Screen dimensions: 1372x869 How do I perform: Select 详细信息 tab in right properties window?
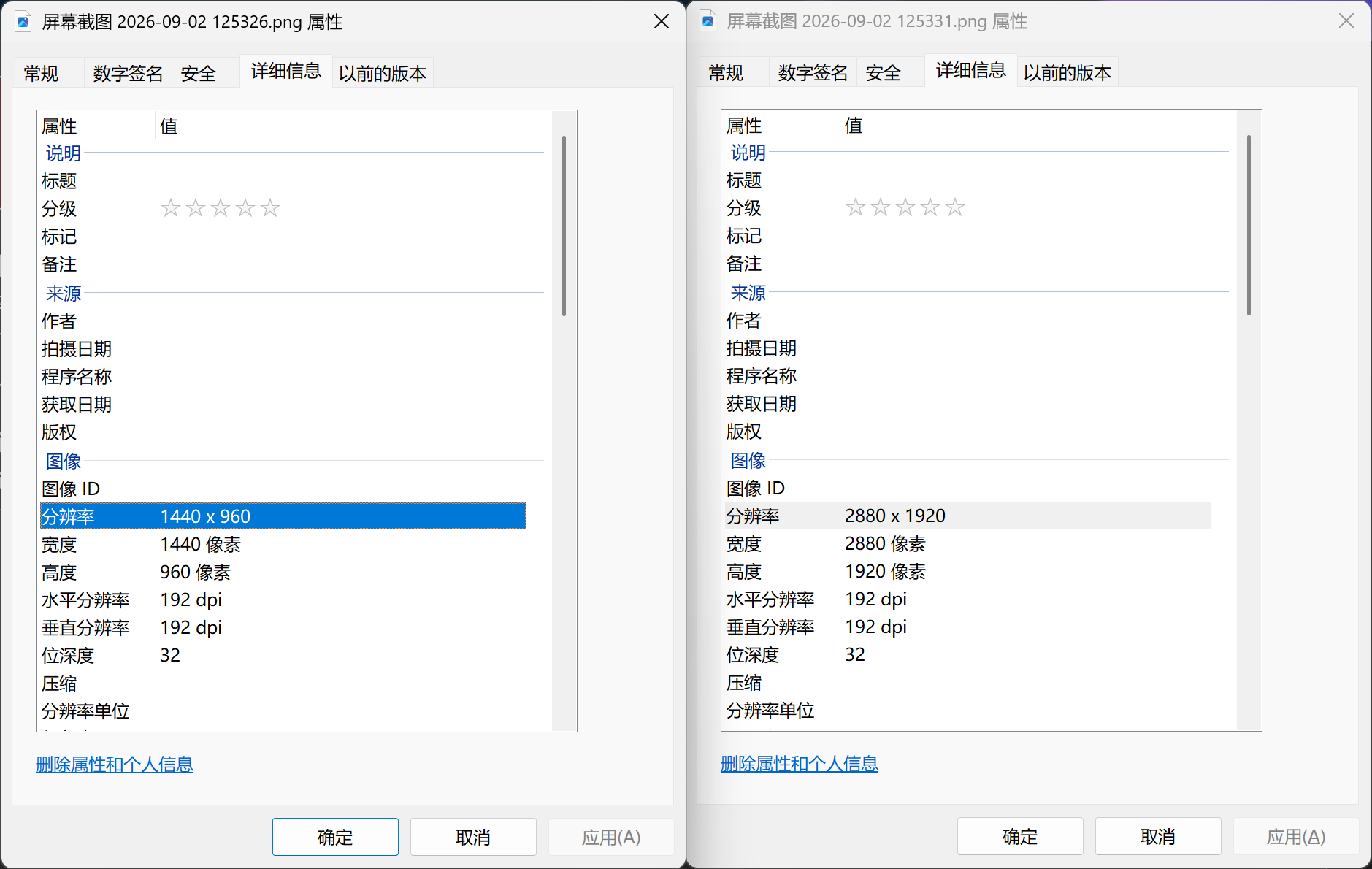[x=971, y=70]
